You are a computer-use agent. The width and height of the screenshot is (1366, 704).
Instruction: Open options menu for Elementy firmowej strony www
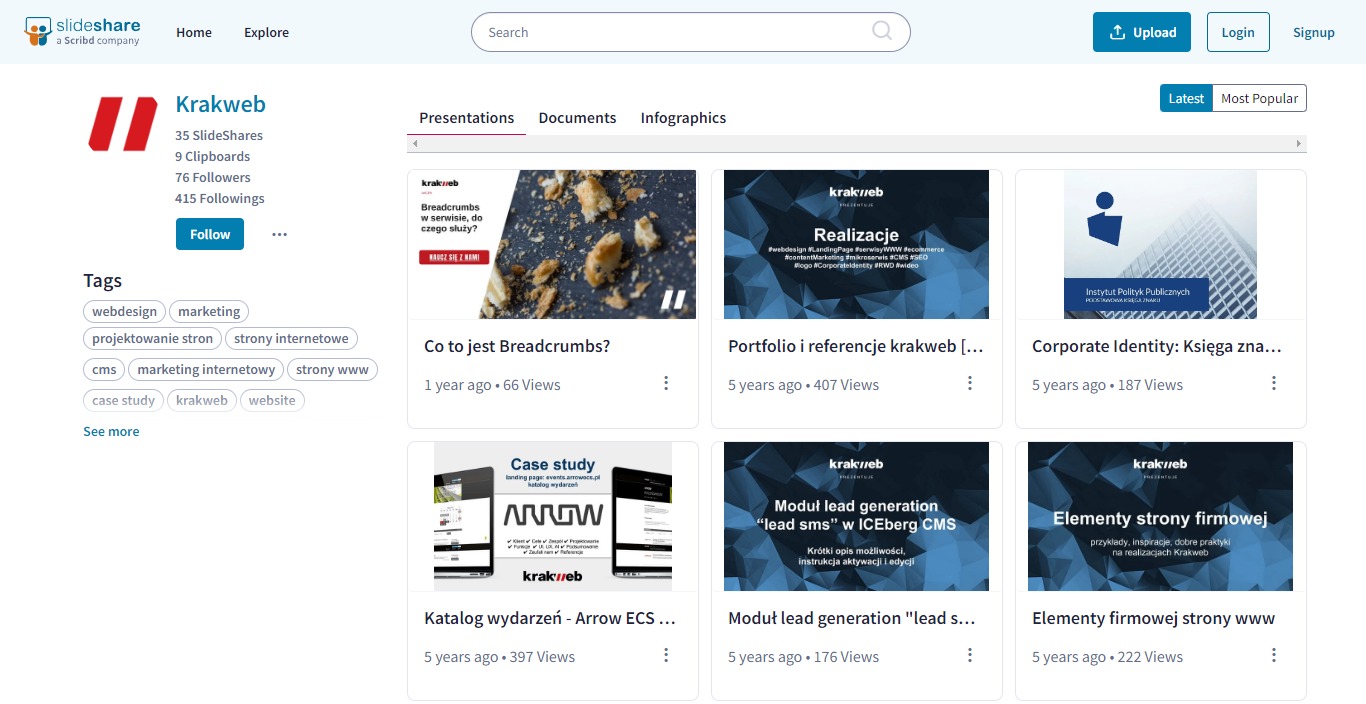pos(1274,655)
